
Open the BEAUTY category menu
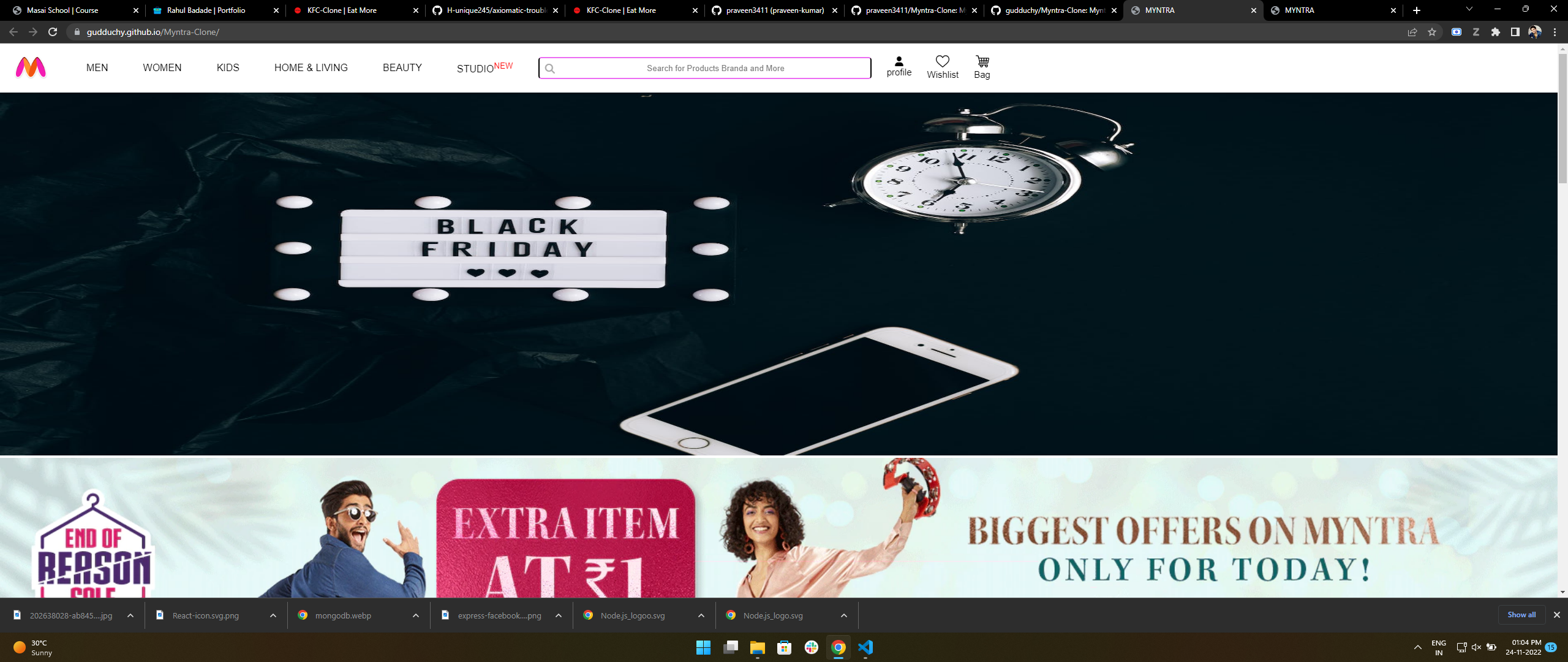coord(402,67)
